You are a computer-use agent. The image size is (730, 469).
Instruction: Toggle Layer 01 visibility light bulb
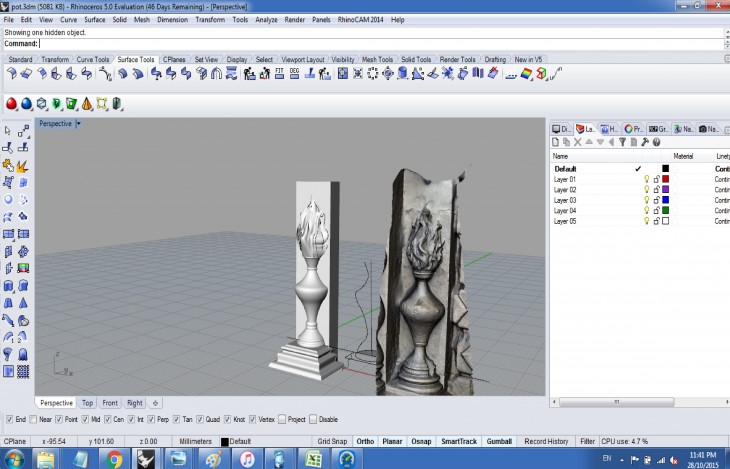click(646, 179)
